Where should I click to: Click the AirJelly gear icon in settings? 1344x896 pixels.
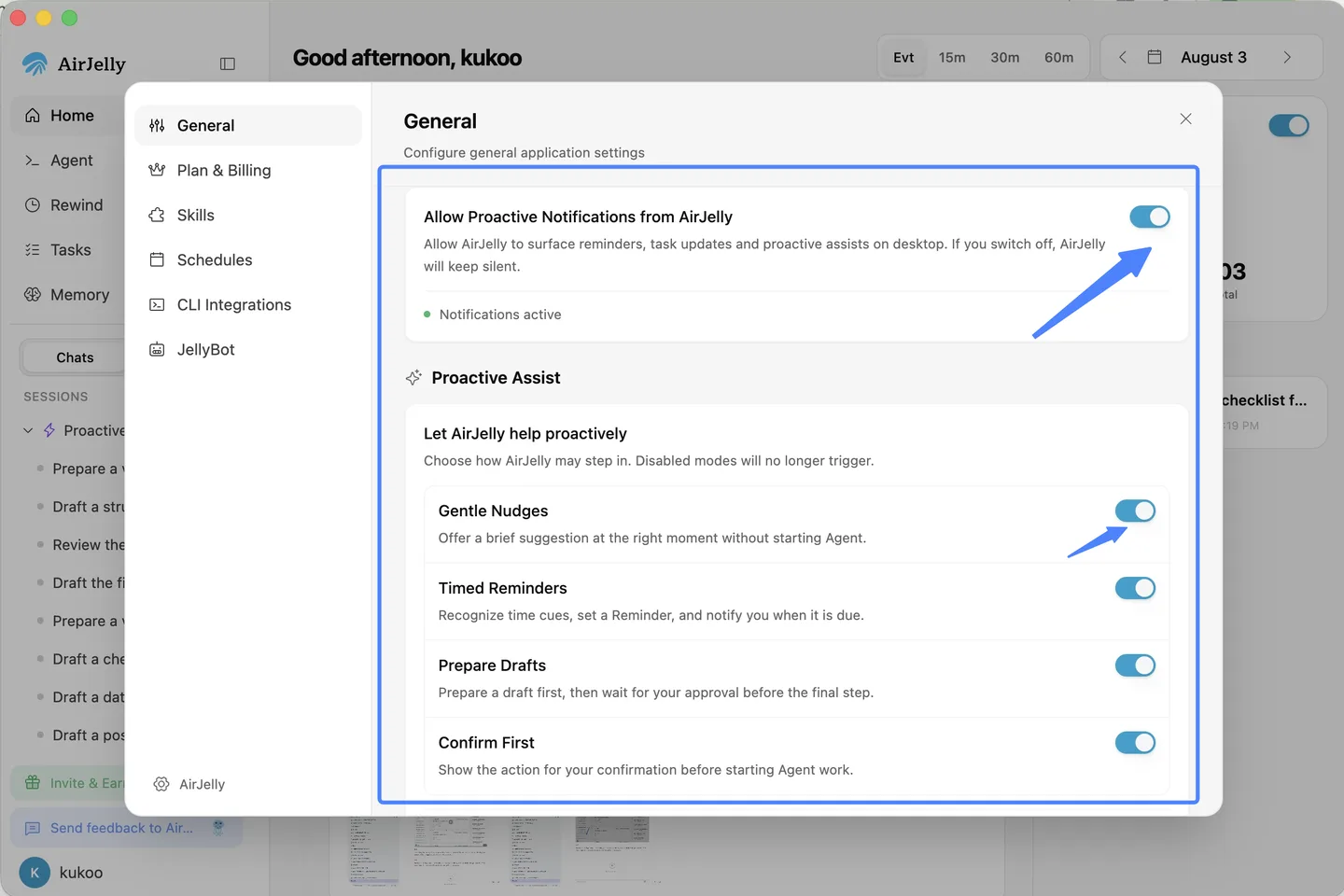[x=161, y=784]
